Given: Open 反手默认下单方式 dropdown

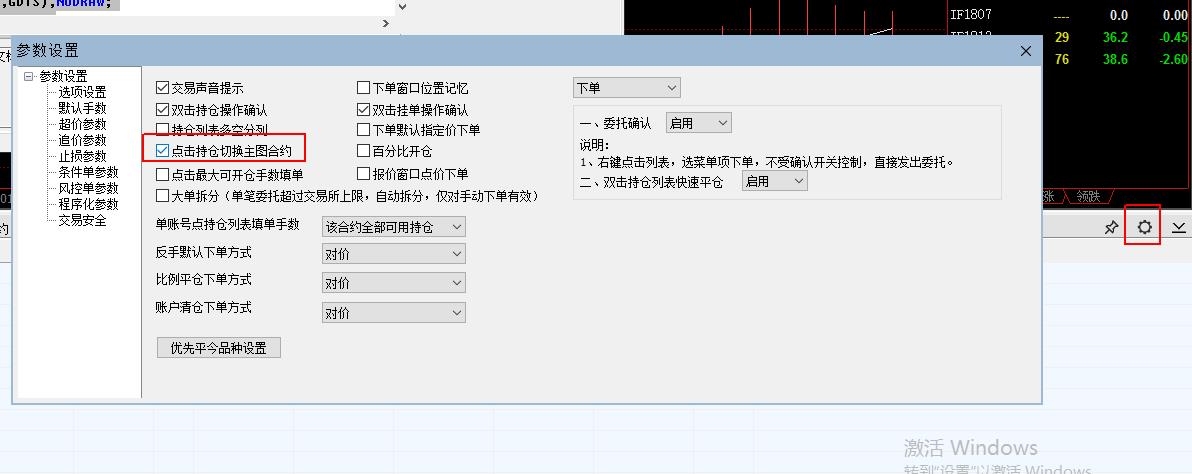Looking at the screenshot, I should point(393,254).
